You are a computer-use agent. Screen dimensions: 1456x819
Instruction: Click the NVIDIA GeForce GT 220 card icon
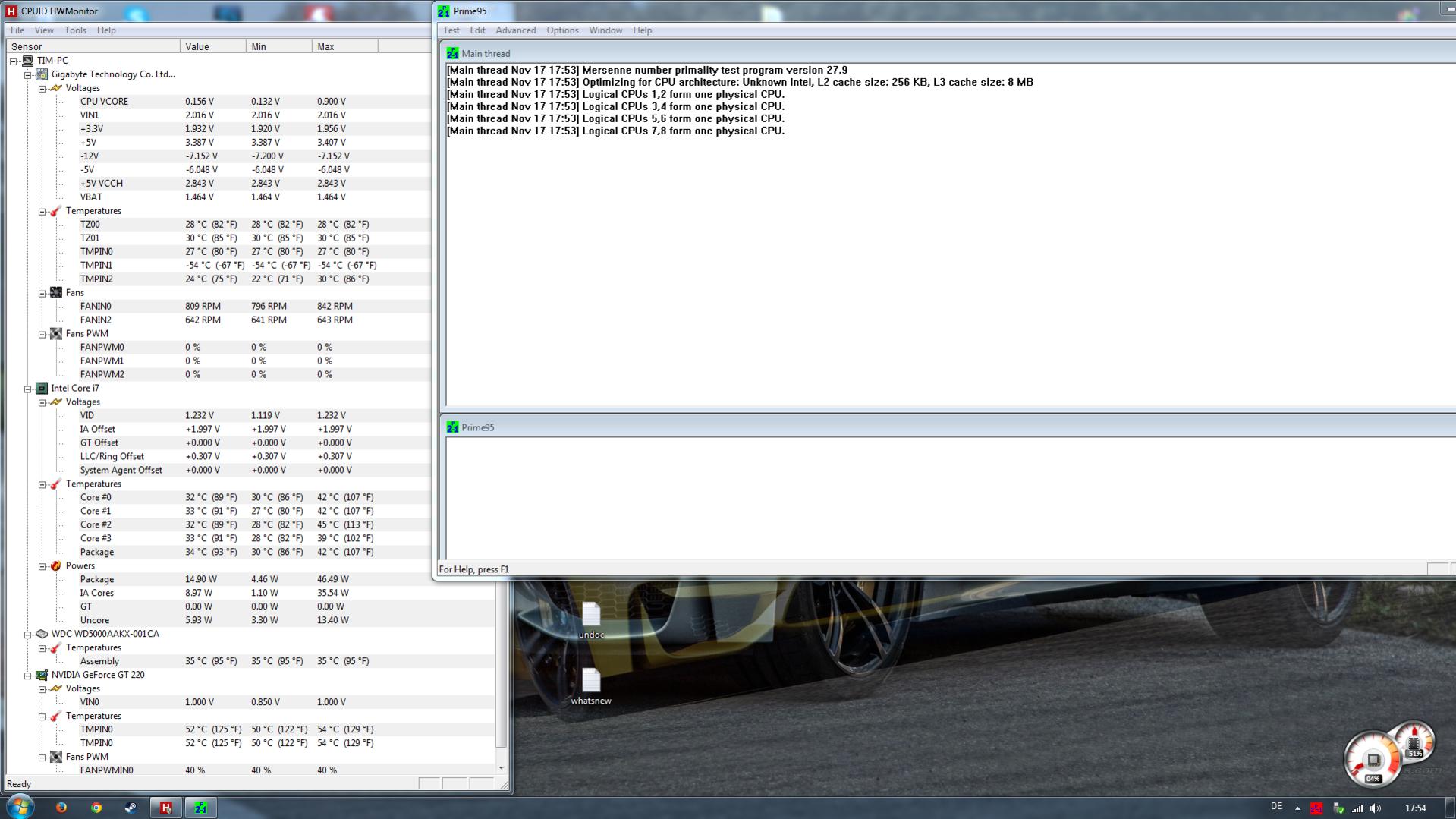[42, 675]
